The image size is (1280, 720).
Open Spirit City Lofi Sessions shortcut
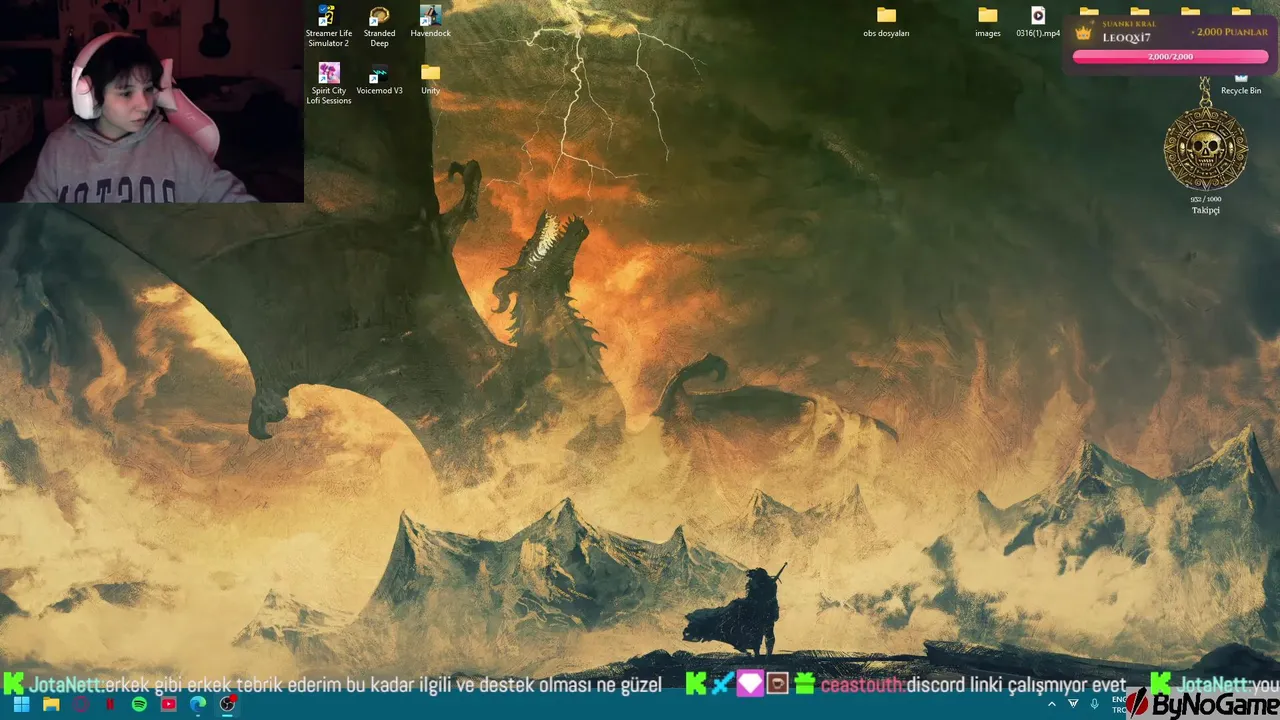click(328, 84)
